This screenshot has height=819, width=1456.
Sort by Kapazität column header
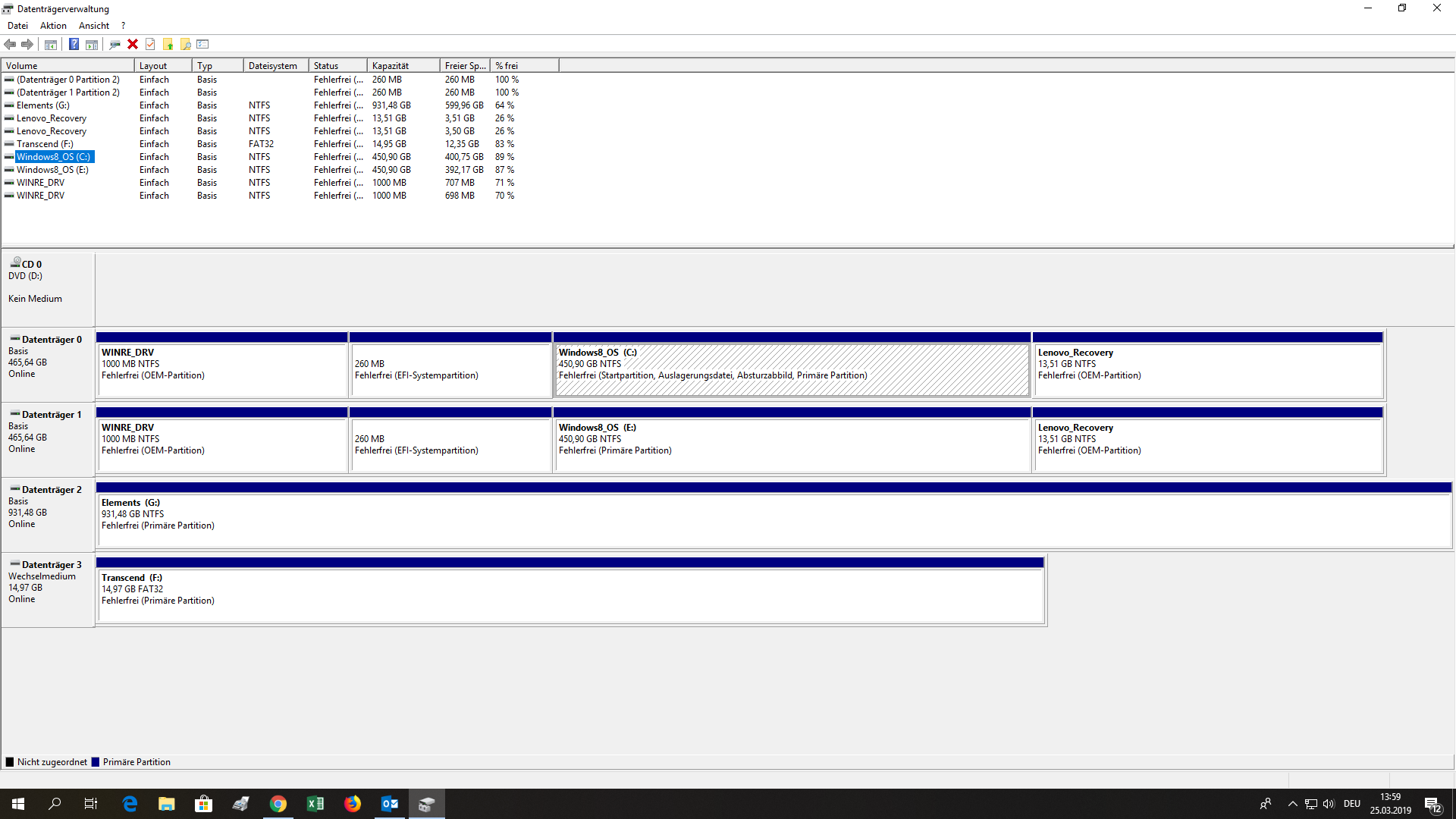point(403,66)
